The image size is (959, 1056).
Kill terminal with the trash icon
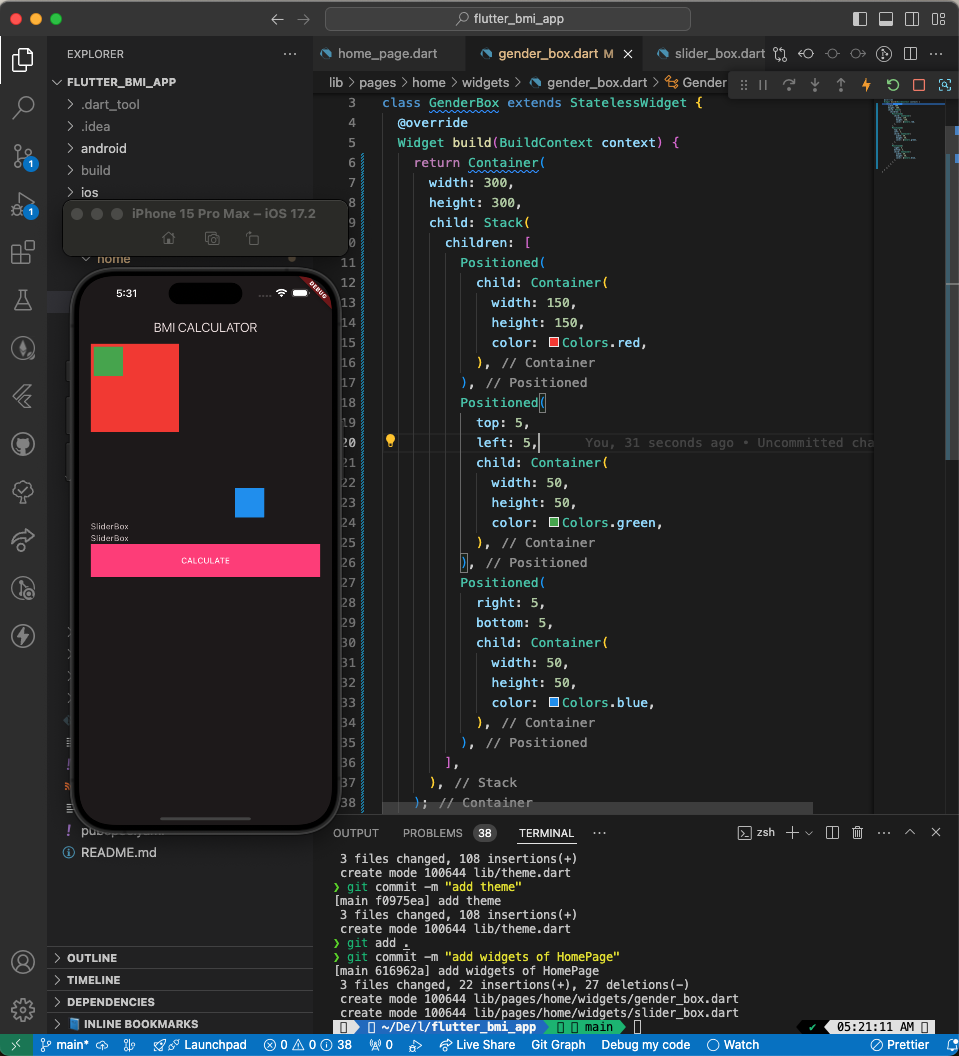coord(857,833)
